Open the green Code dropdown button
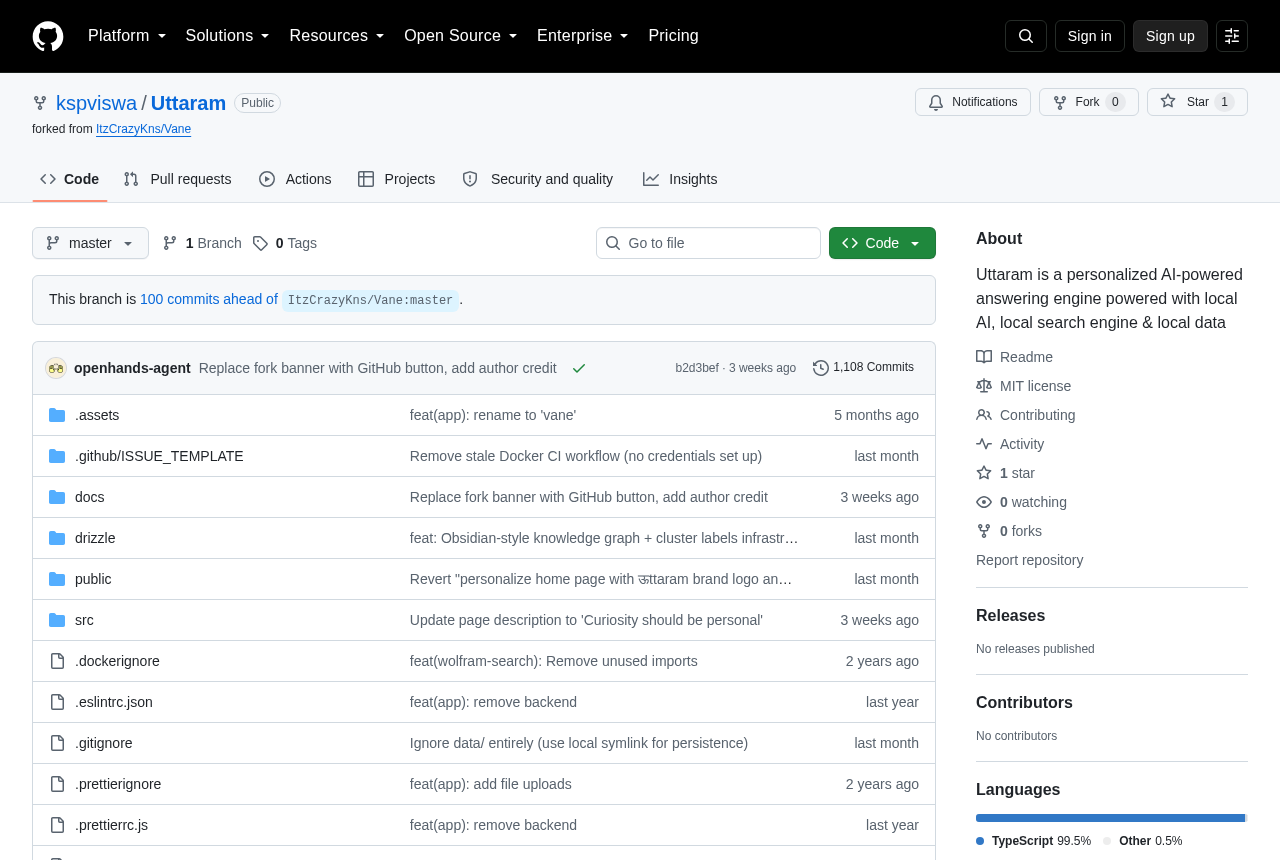 pyautogui.click(x=882, y=243)
